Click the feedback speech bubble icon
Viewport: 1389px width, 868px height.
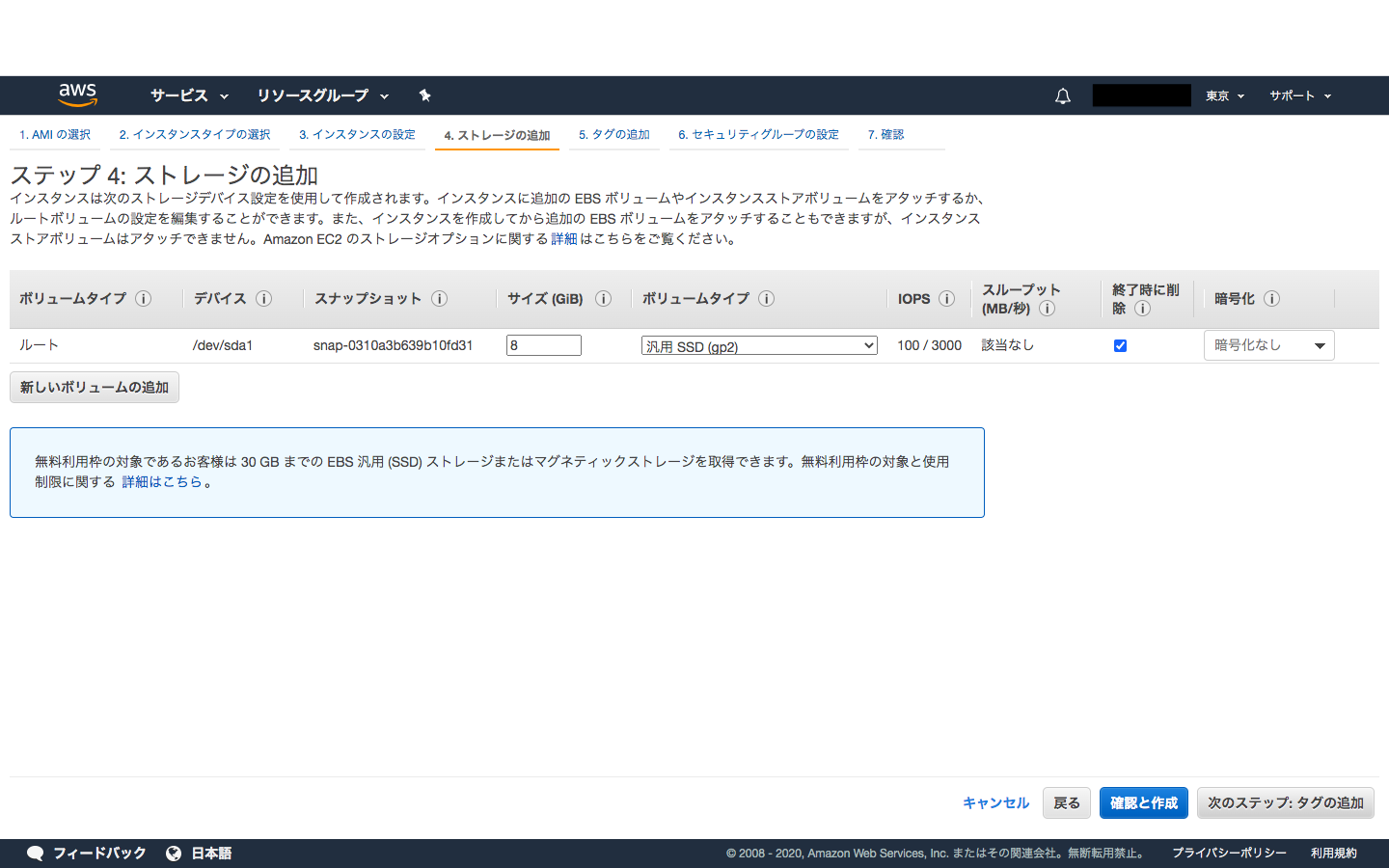[35, 853]
